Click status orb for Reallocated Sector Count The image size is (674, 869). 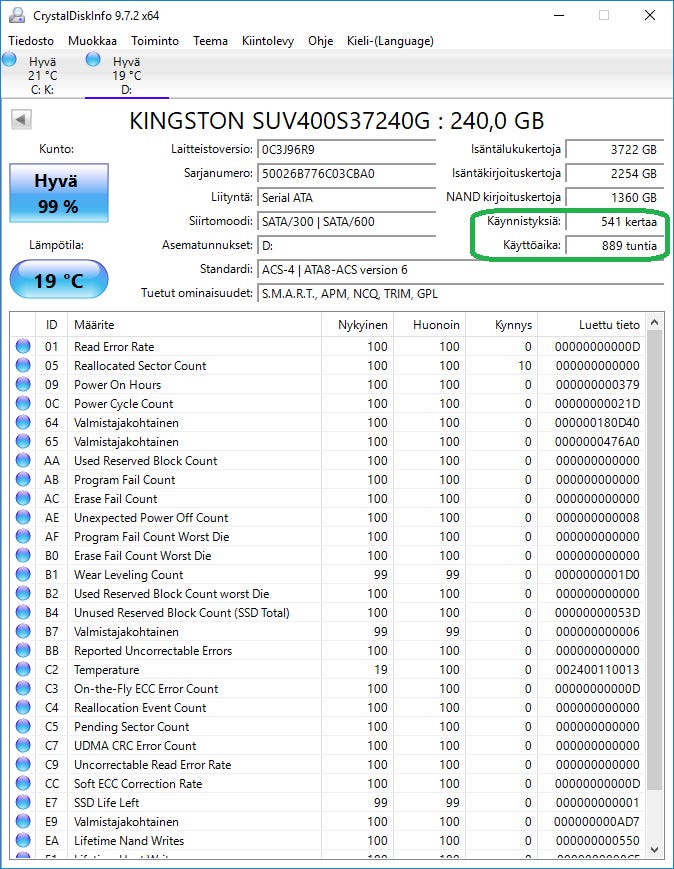pos(23,365)
